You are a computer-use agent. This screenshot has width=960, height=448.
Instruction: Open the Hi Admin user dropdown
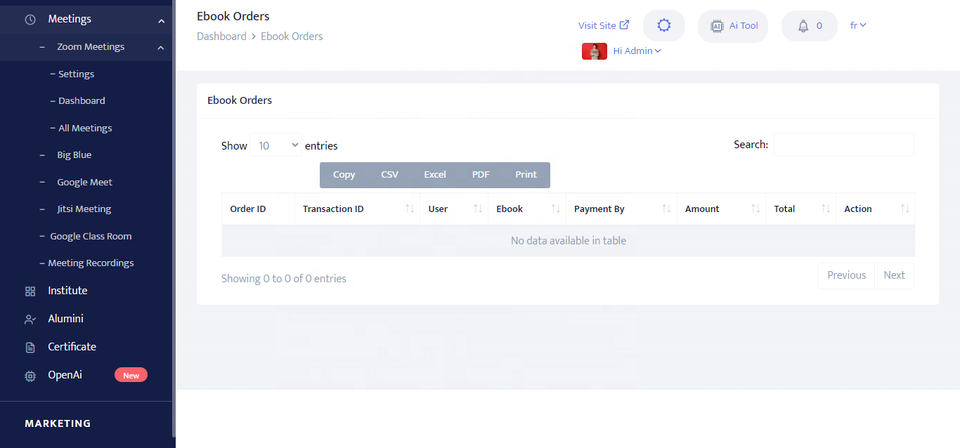pyautogui.click(x=637, y=51)
